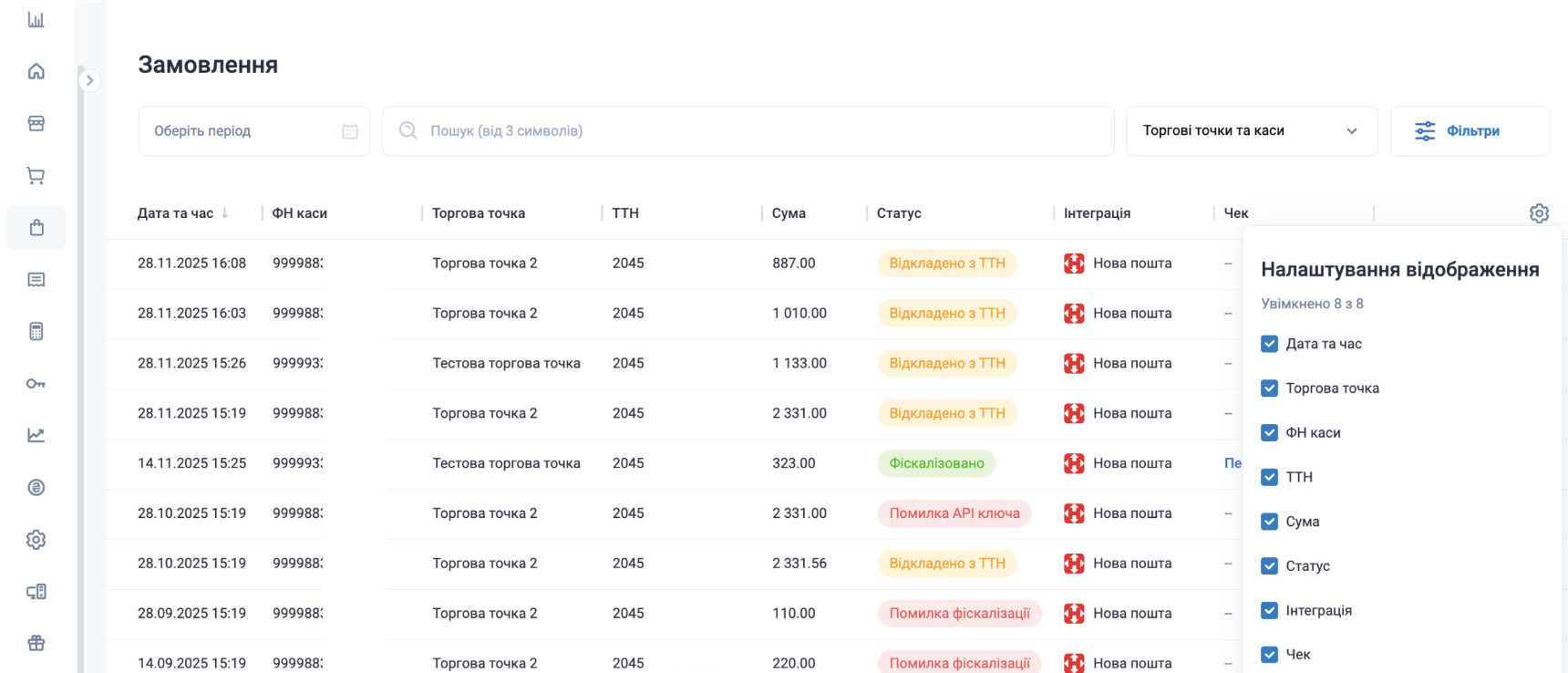The width and height of the screenshot is (1568, 673).
Task: Toggle the 'Сума' column checkbox
Action: coord(1269,522)
